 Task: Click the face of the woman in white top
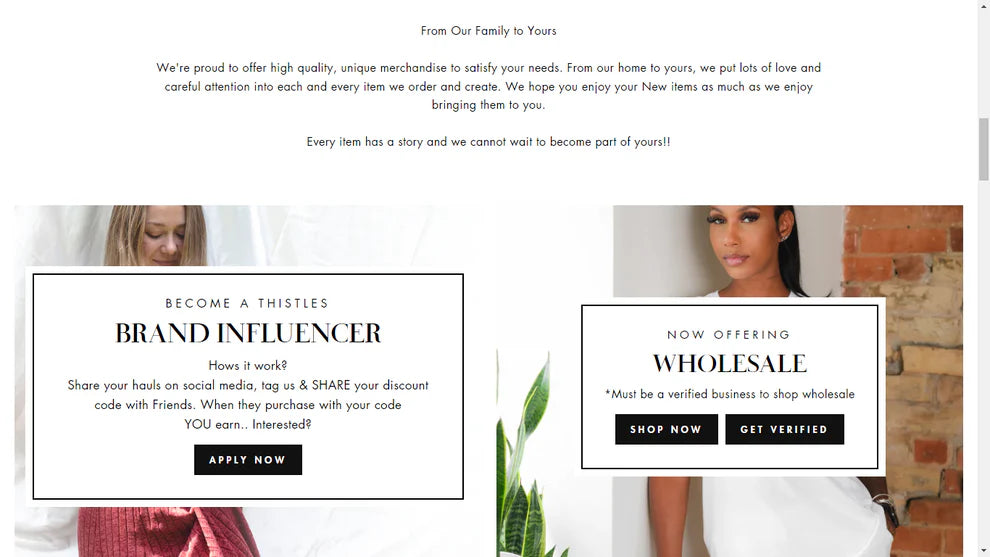(x=747, y=240)
